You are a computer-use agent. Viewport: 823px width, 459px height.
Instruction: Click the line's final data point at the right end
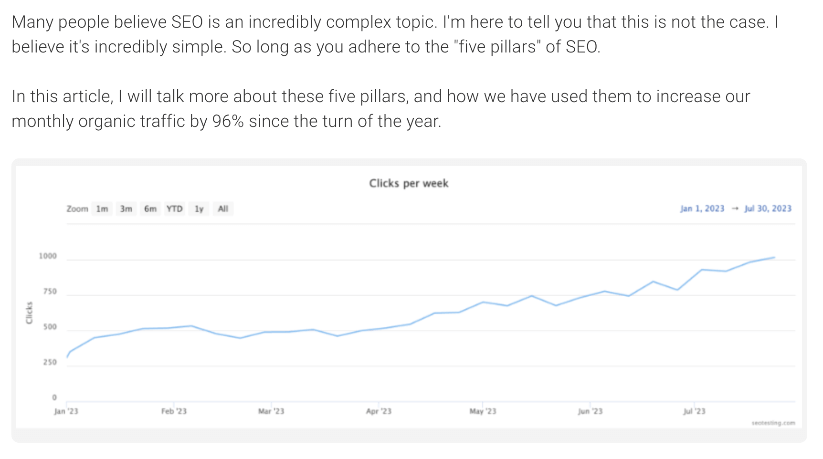[774, 258]
